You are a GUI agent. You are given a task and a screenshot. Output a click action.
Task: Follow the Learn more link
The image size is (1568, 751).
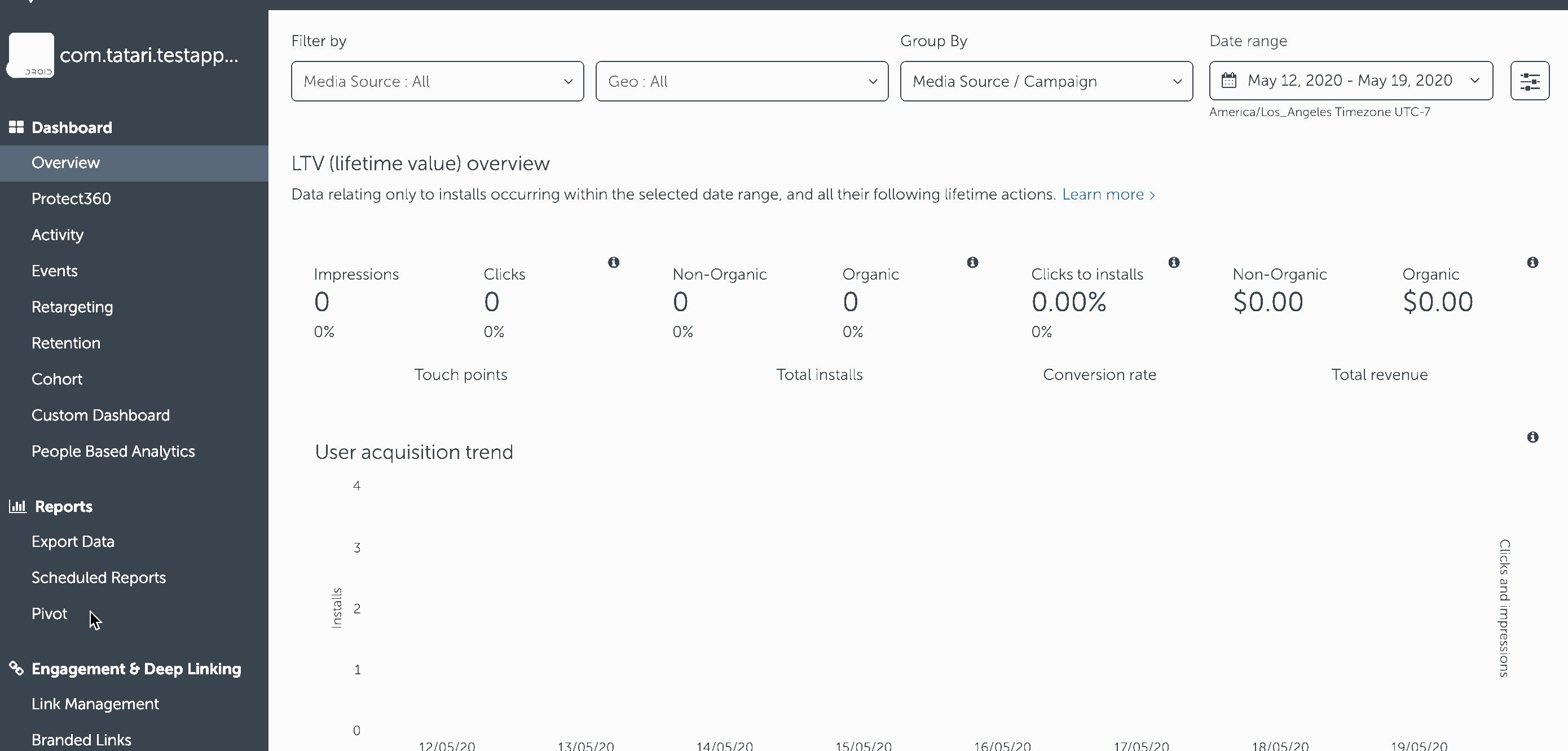1107,194
